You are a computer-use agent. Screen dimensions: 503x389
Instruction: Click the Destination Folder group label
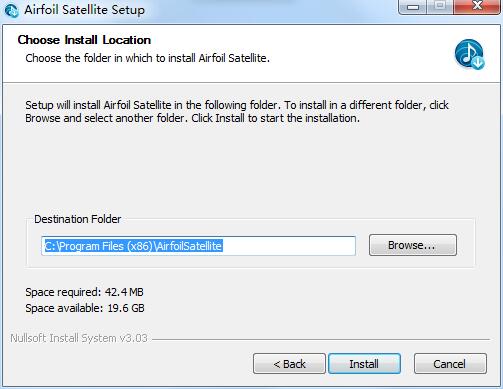(78, 219)
